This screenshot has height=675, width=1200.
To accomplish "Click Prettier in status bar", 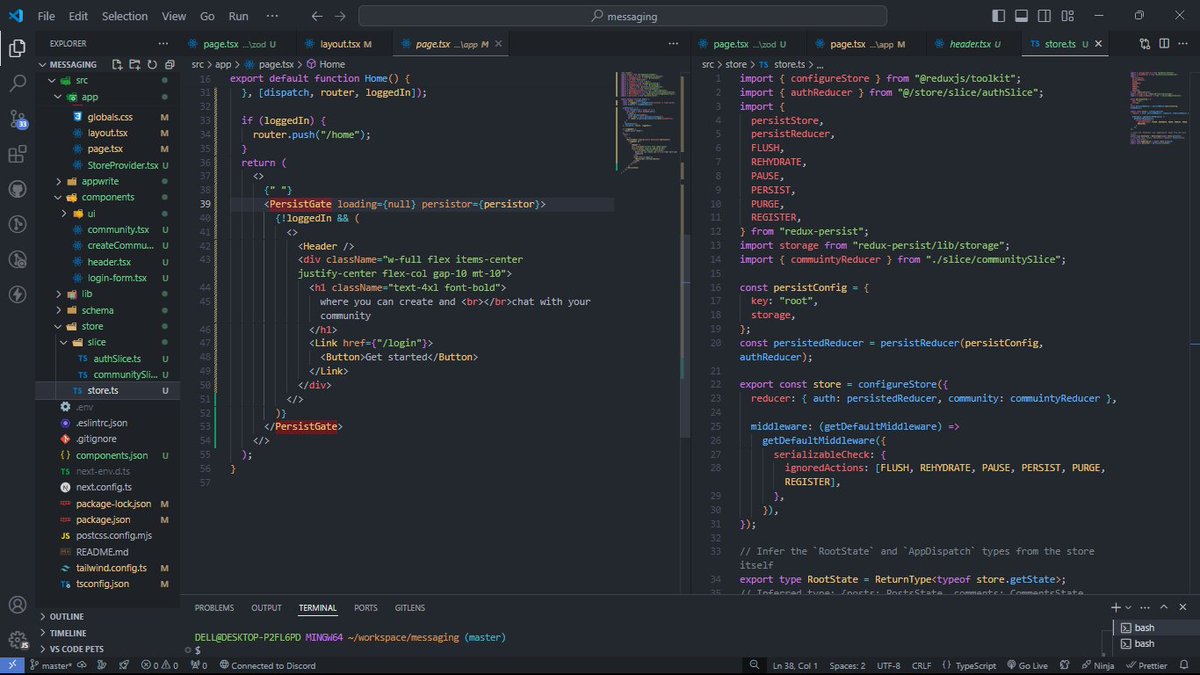I will (x=1145, y=665).
